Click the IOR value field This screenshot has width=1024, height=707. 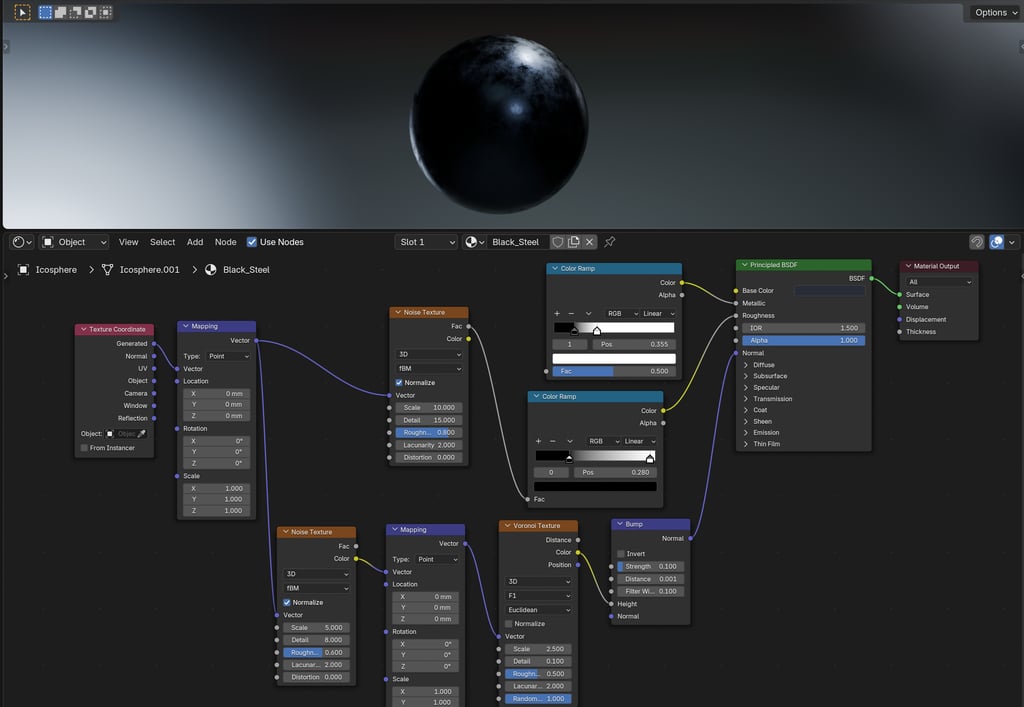click(x=803, y=328)
